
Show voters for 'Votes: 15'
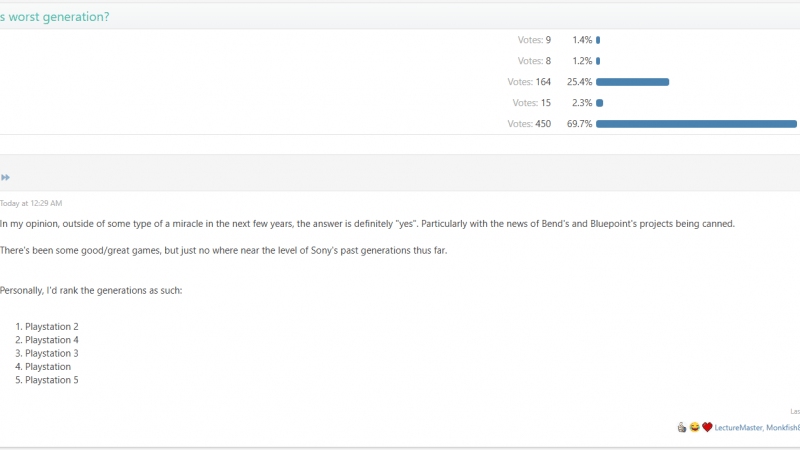[532, 103]
